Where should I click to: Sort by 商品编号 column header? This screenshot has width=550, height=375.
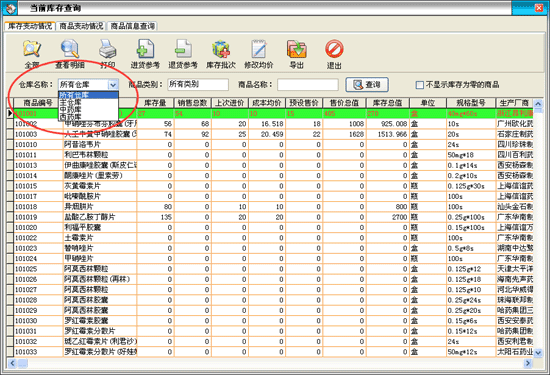[38, 103]
